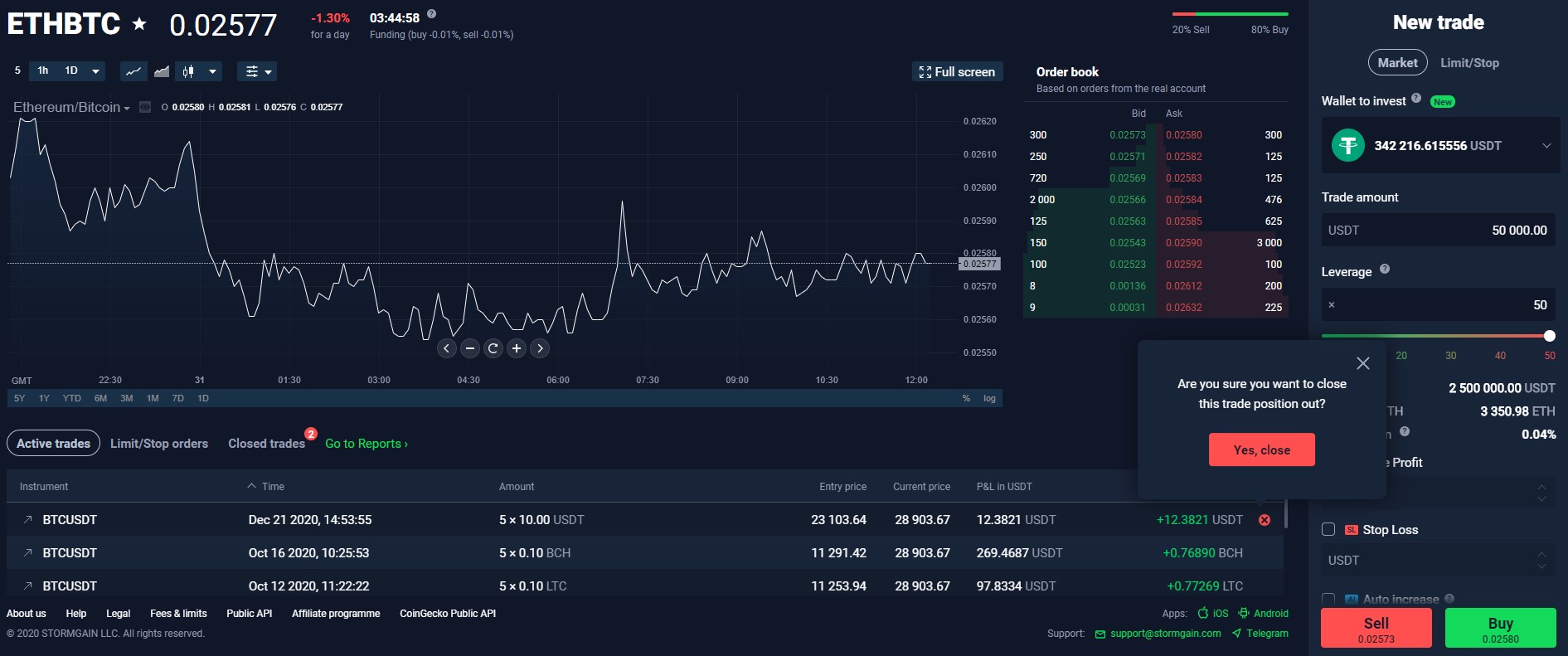This screenshot has height=656, width=1568.
Task: Focus the Stop Loss USDT field
Action: pyautogui.click(x=1440, y=561)
